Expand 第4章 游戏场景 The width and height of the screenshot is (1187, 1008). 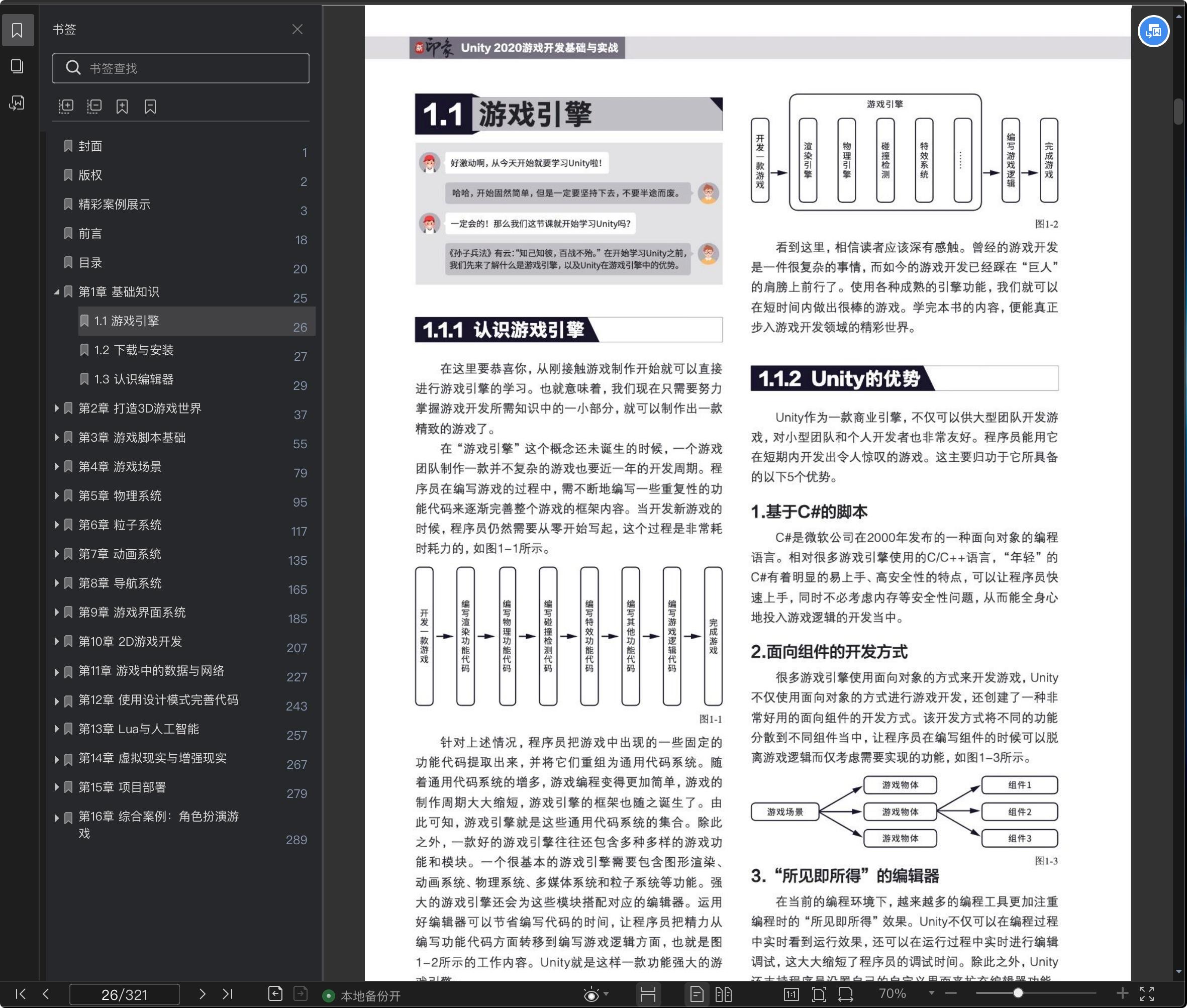57,467
